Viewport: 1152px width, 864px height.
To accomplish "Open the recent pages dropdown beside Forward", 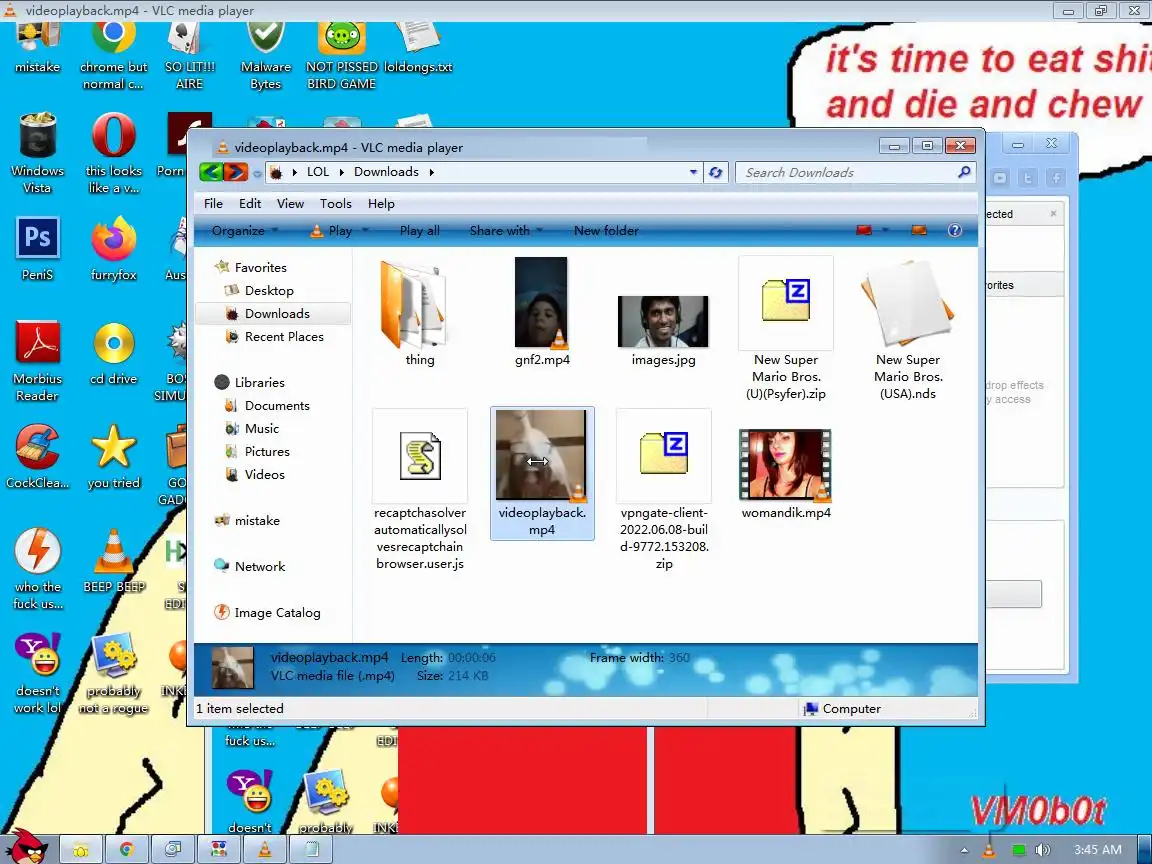I will coord(257,173).
